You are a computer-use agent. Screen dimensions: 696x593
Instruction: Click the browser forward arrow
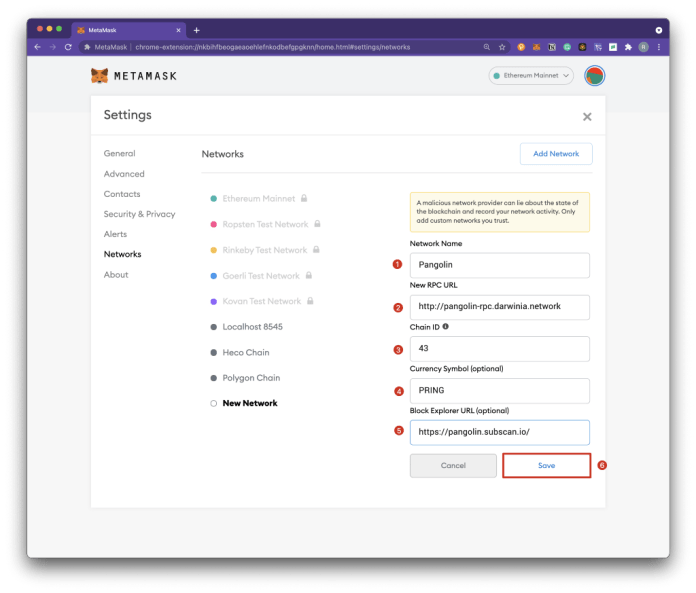click(x=53, y=47)
